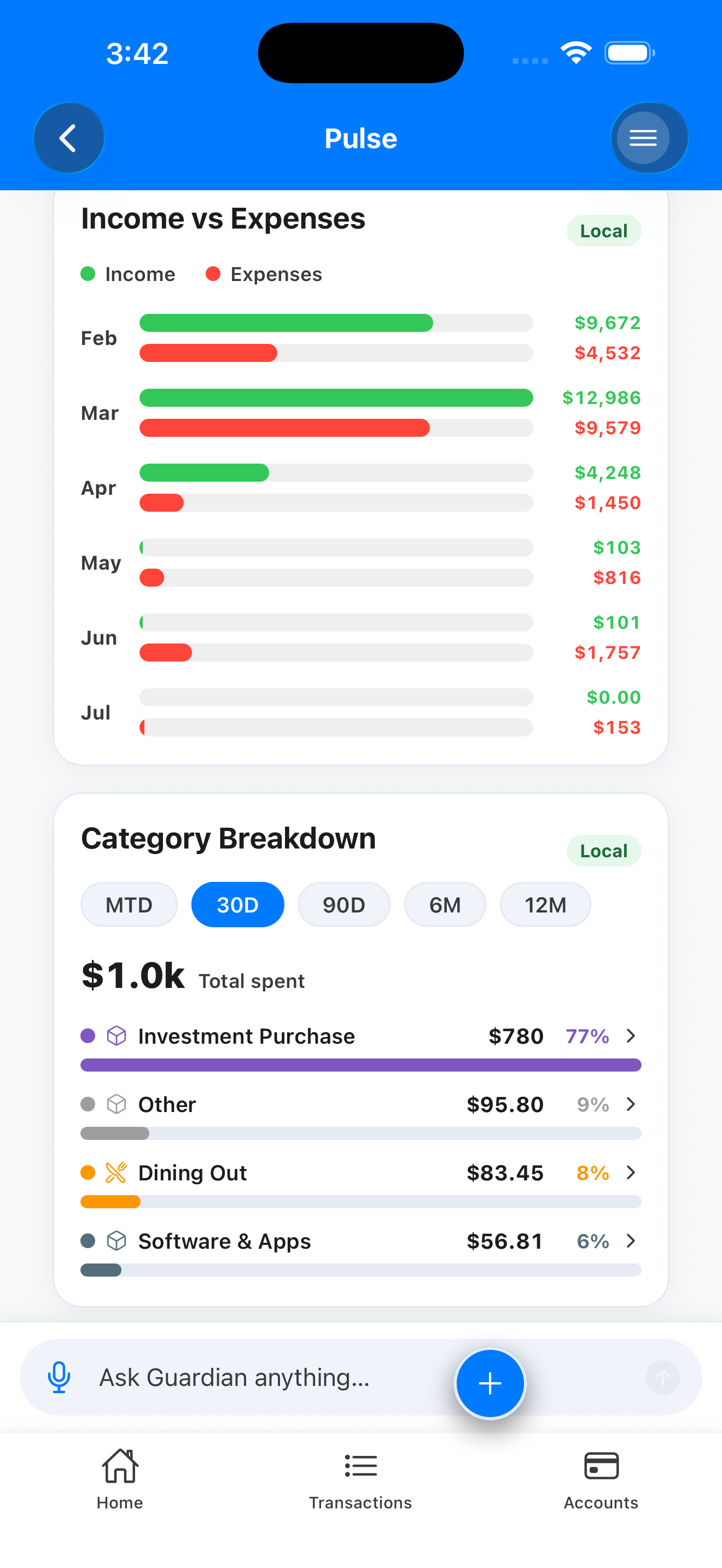This screenshot has height=1568, width=722.
Task: Open the Accounts tab
Action: pos(601,1479)
